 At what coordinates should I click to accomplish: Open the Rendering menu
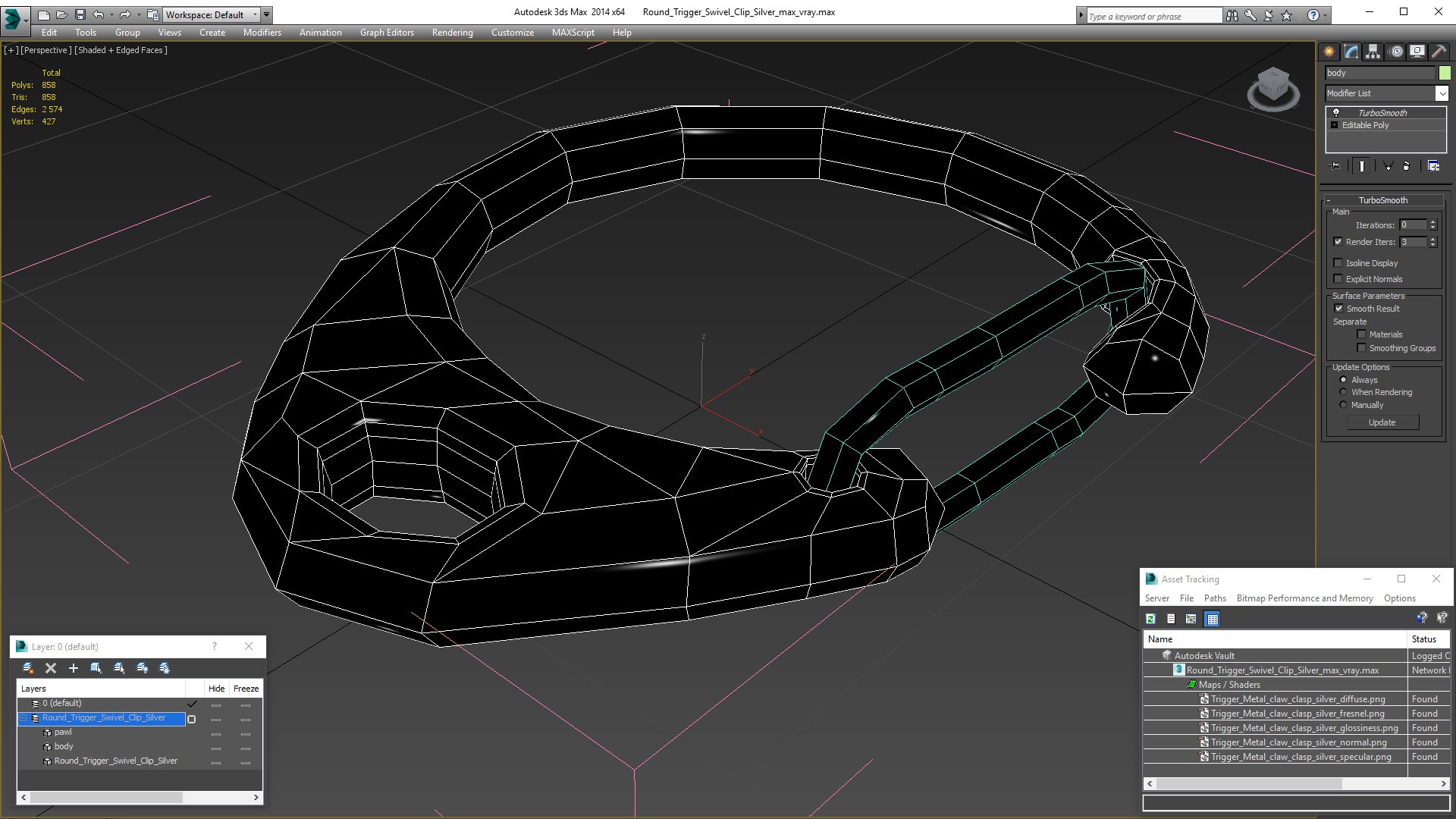pyautogui.click(x=452, y=33)
